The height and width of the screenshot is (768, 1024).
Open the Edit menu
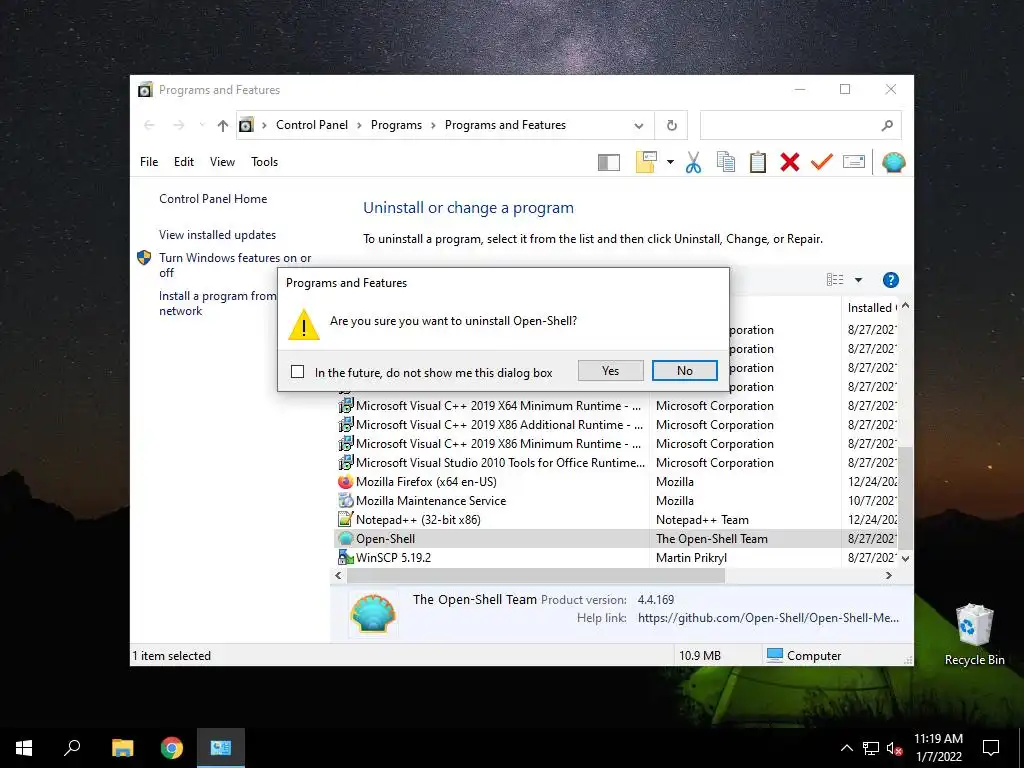pos(184,162)
